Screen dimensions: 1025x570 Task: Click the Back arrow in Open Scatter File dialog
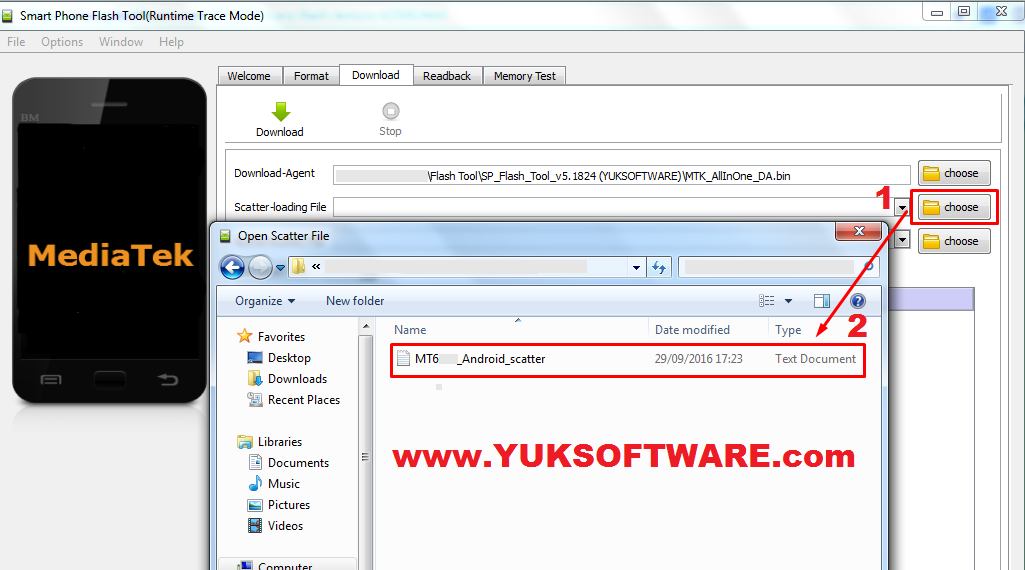click(x=232, y=267)
